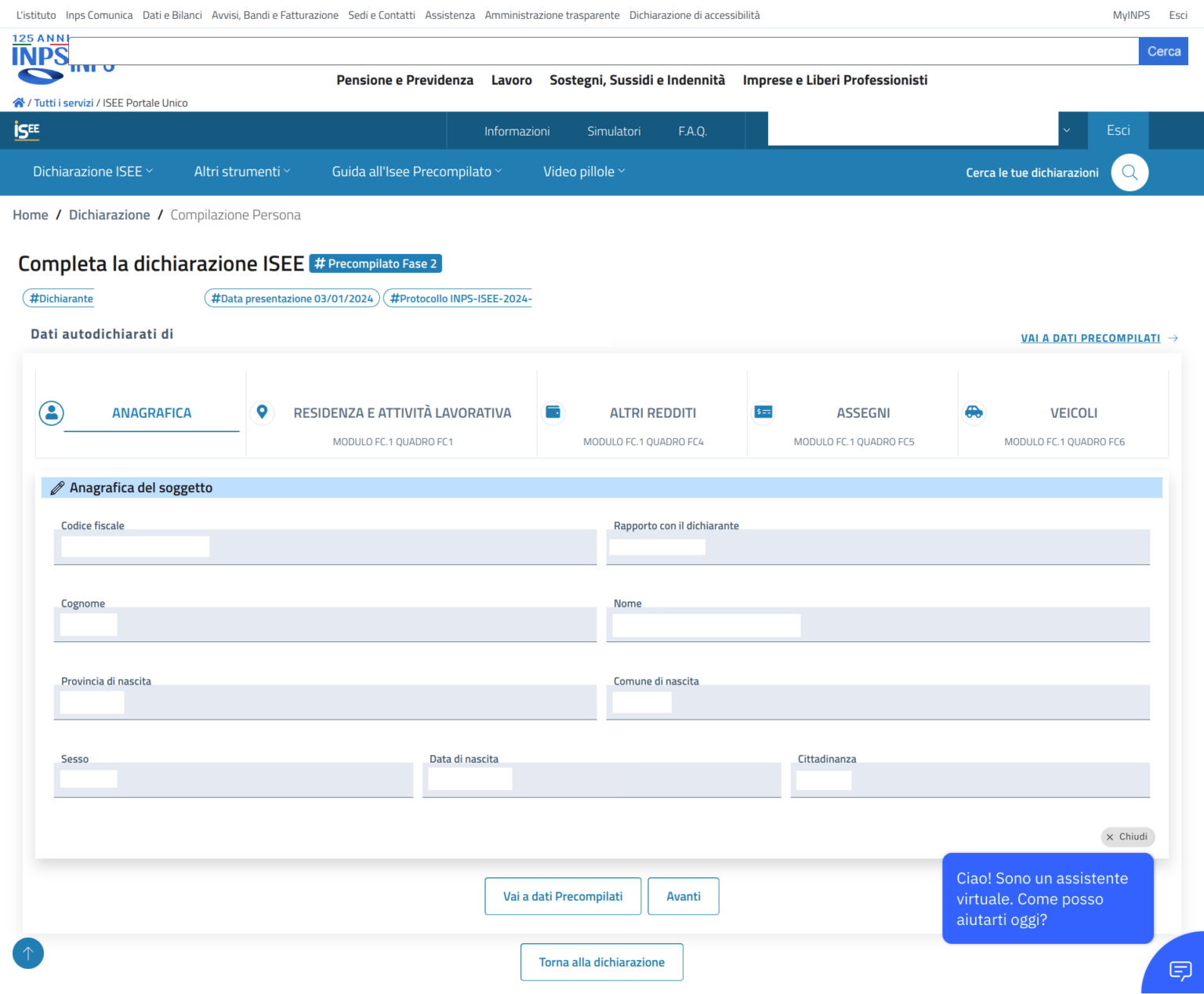Close the assistant bubble with Chiudi
Image resolution: width=1204 pixels, height=994 pixels.
[1127, 836]
